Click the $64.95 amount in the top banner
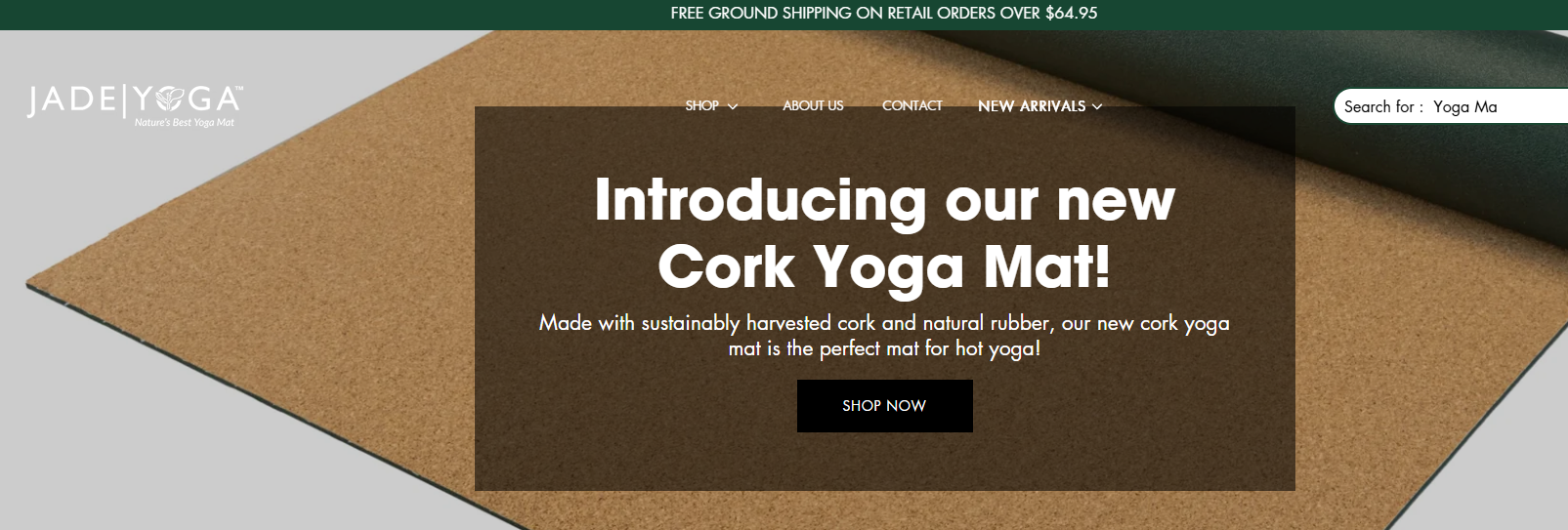This screenshot has width=1568, height=530. 1071,13
